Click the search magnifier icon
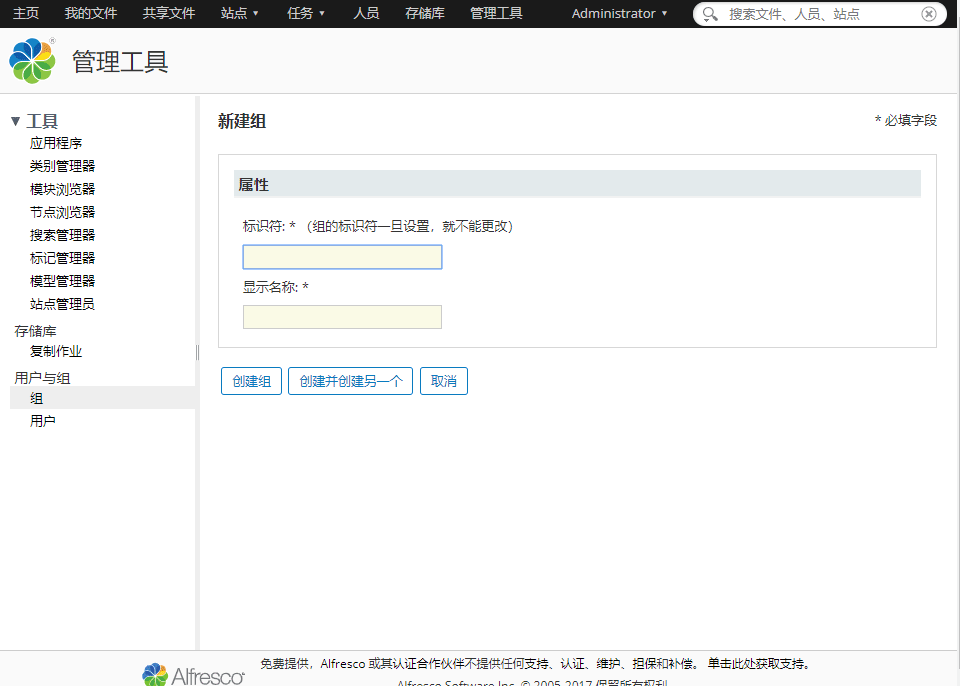The image size is (960, 686). [710, 14]
